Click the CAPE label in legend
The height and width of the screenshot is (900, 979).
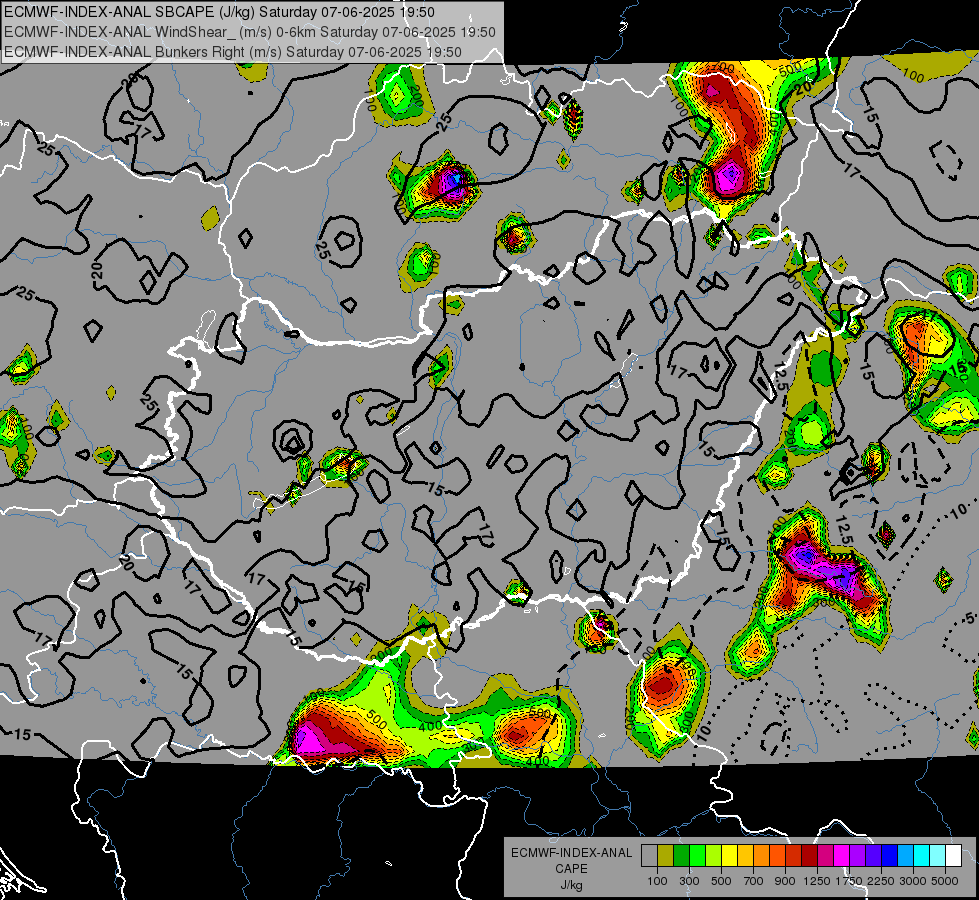(571, 869)
